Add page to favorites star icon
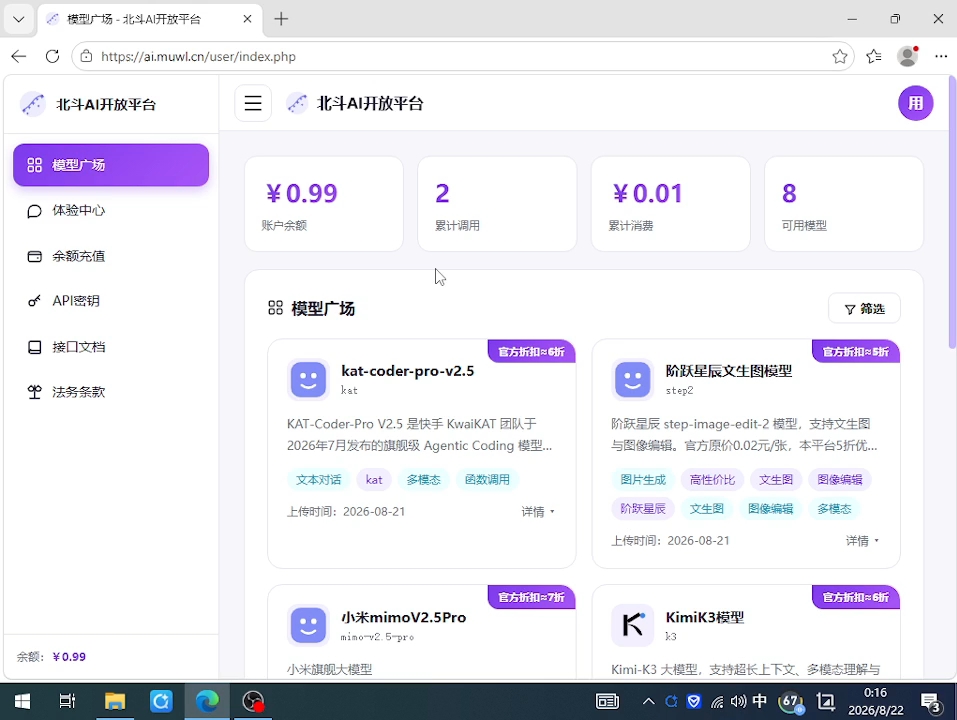The width and height of the screenshot is (957, 720). pos(840,56)
